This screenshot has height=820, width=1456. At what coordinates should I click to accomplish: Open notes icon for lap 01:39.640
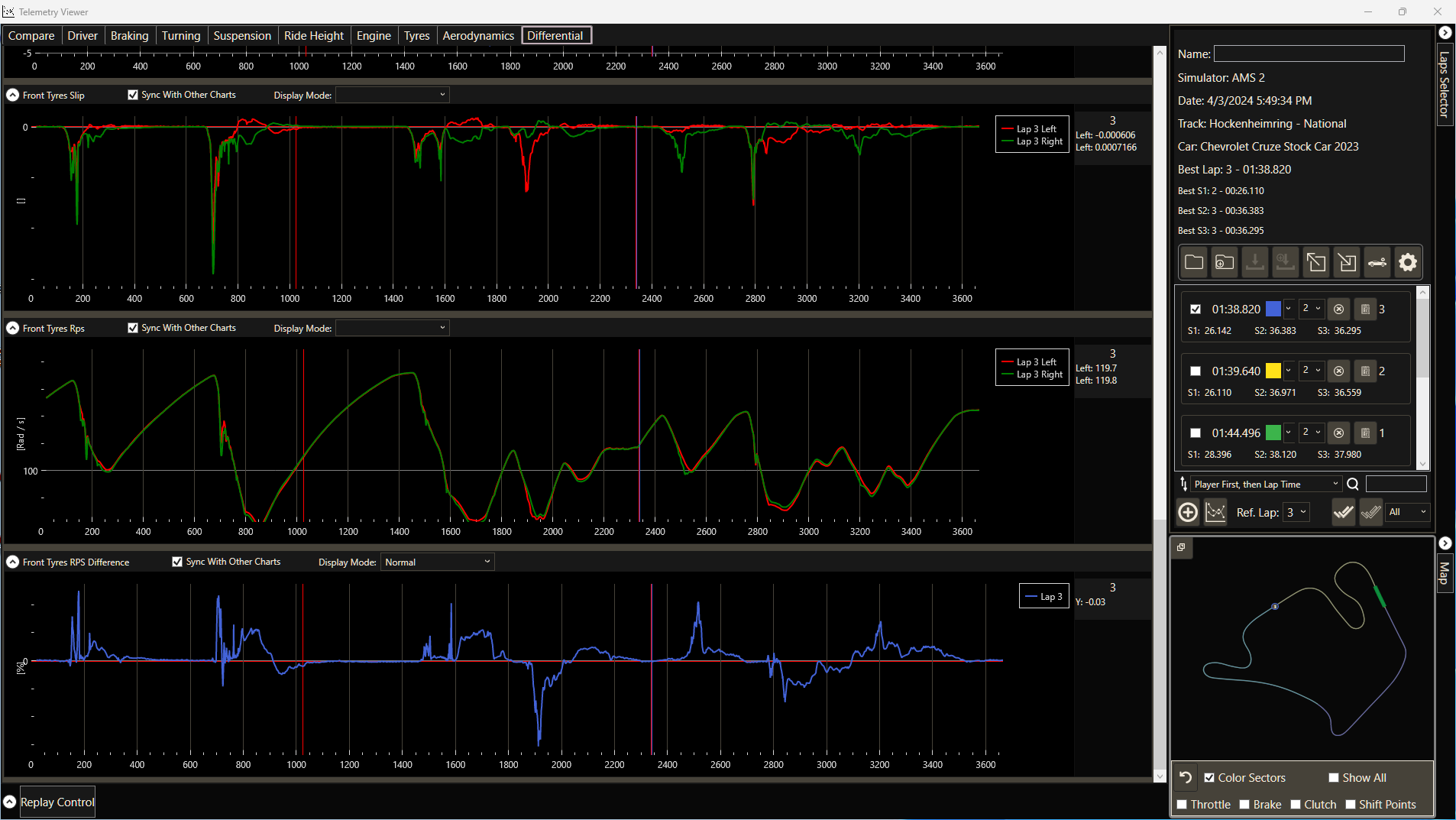click(x=1366, y=371)
